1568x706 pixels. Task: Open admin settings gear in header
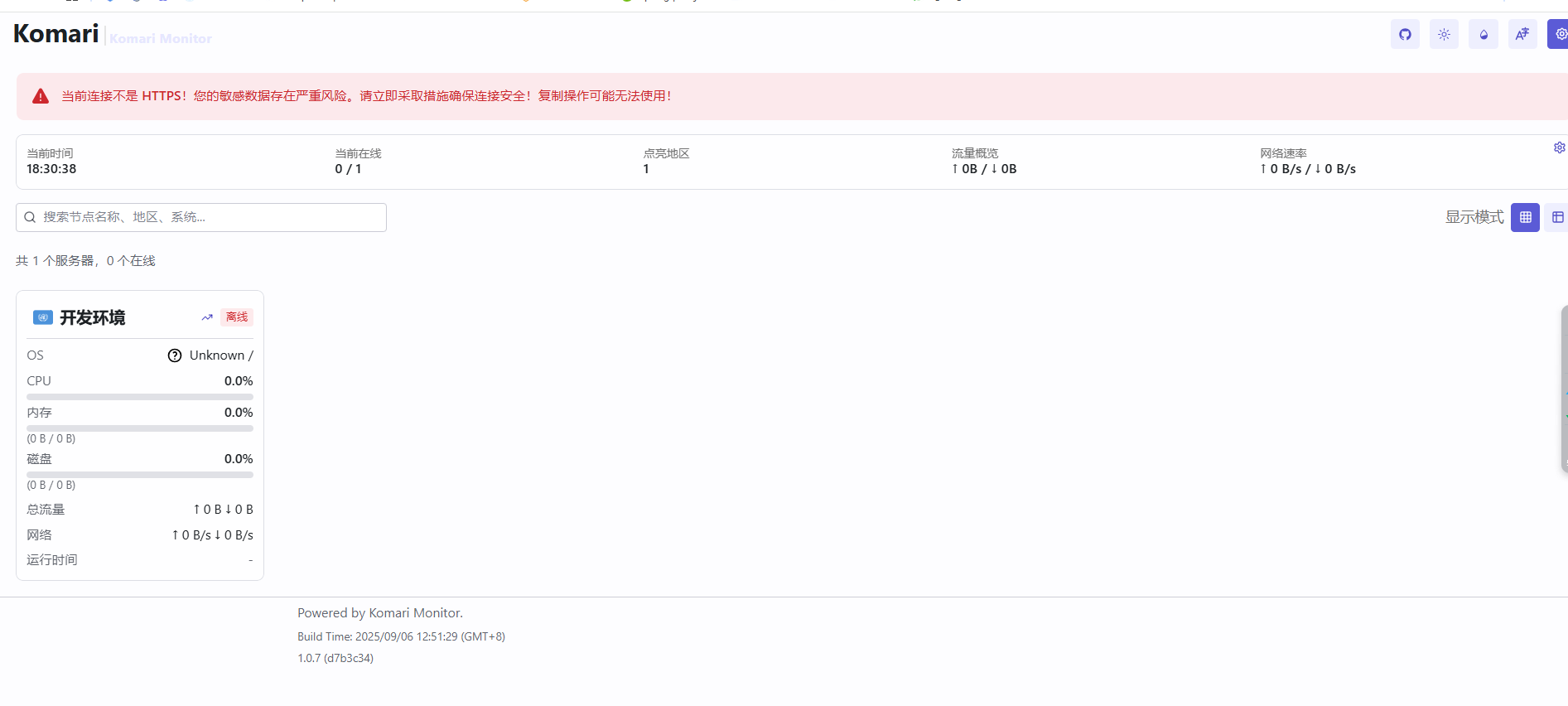click(1559, 34)
